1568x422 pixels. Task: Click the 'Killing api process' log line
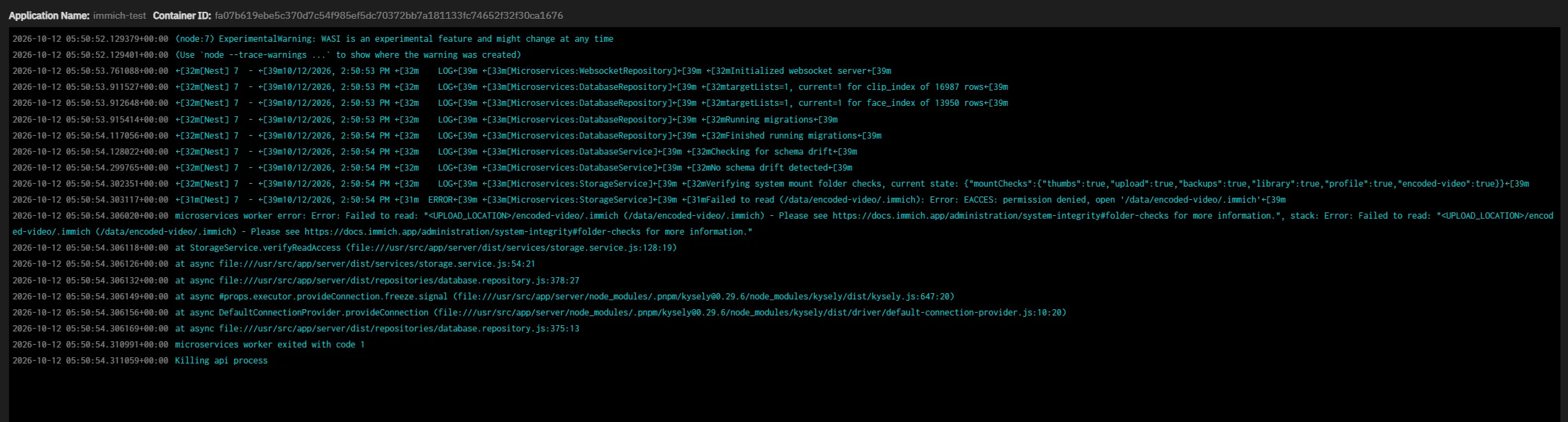pos(140,361)
